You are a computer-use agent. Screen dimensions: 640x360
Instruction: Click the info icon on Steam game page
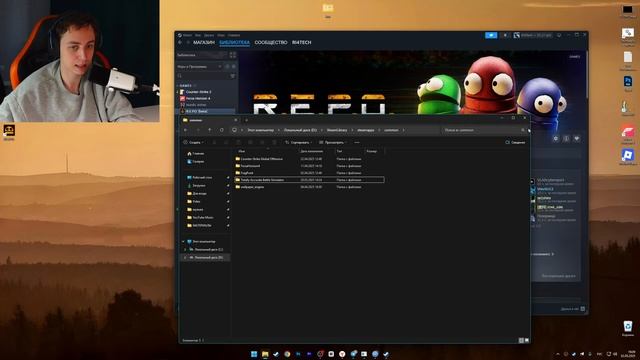pyautogui.click(x=566, y=139)
